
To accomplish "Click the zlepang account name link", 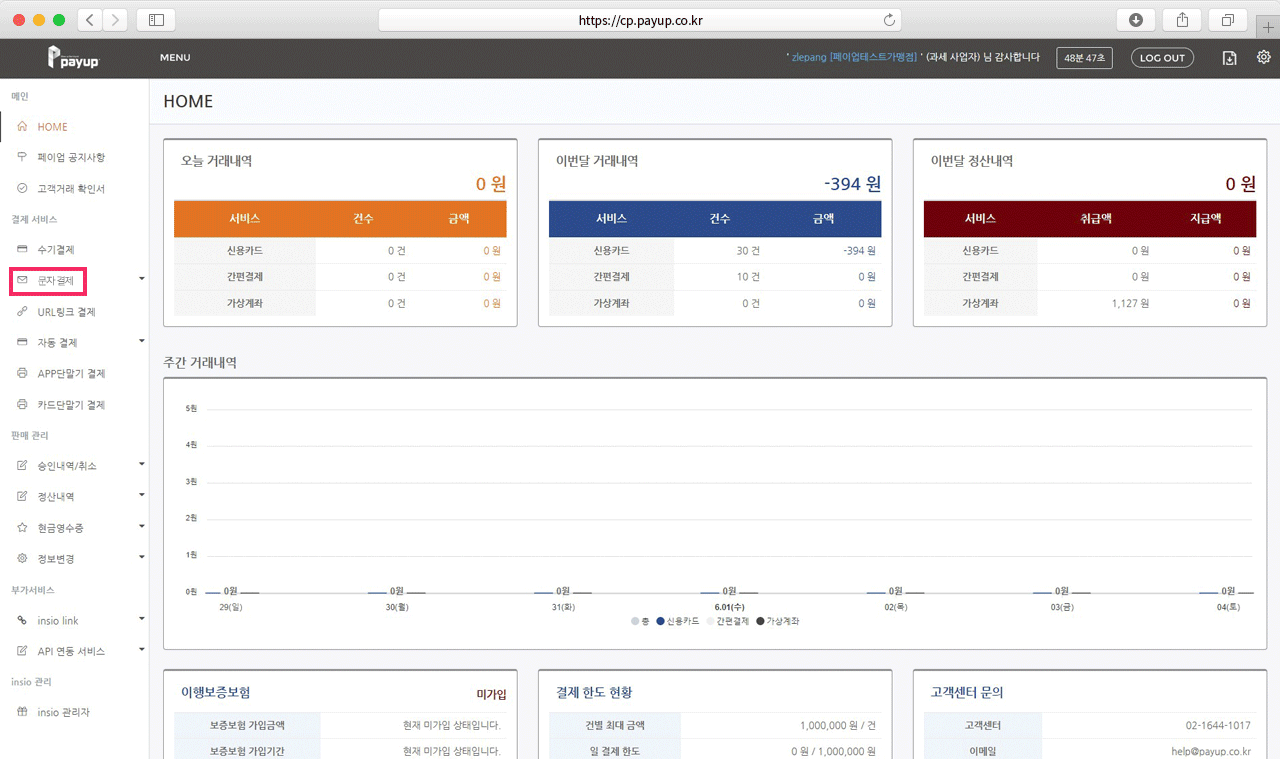I will 855,58.
